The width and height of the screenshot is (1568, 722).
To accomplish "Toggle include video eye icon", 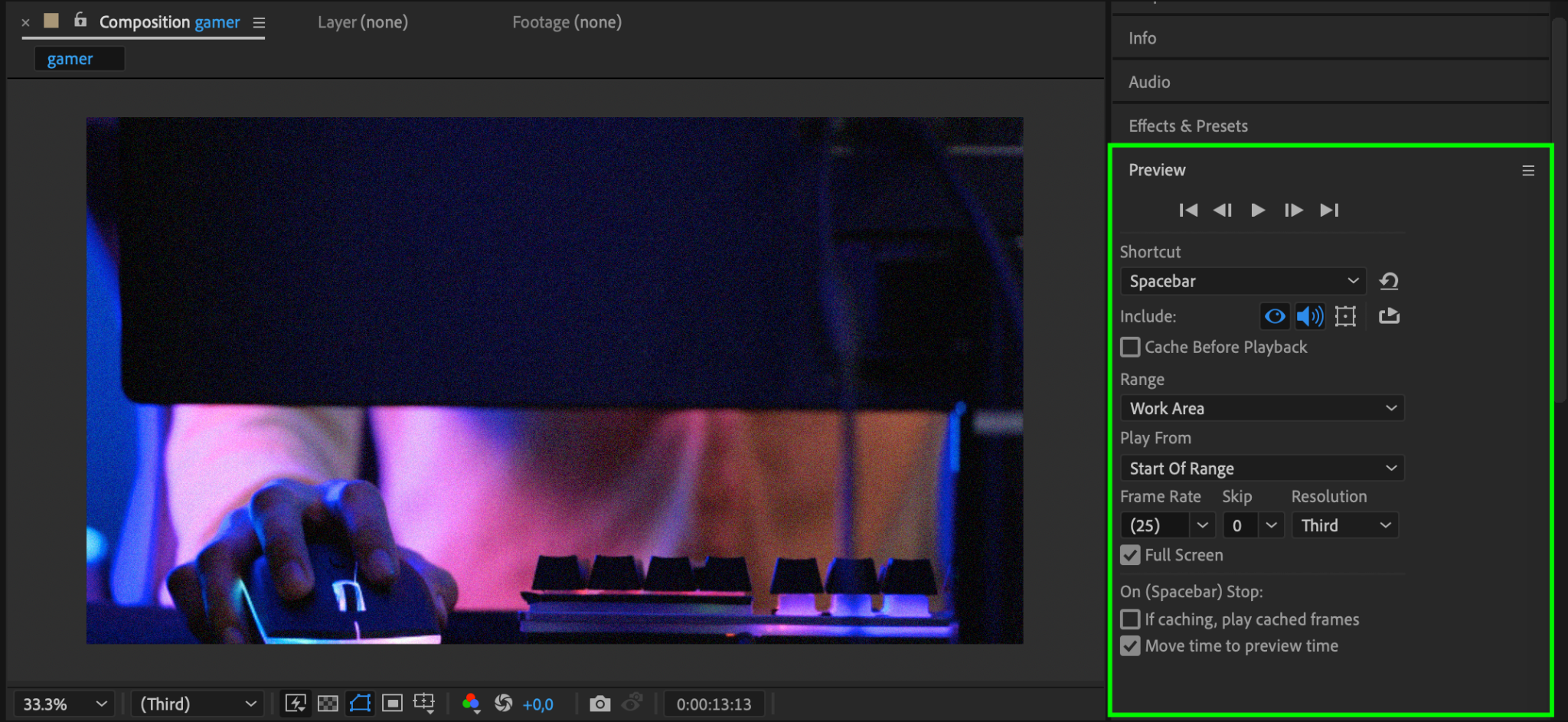I will pos(1275,316).
